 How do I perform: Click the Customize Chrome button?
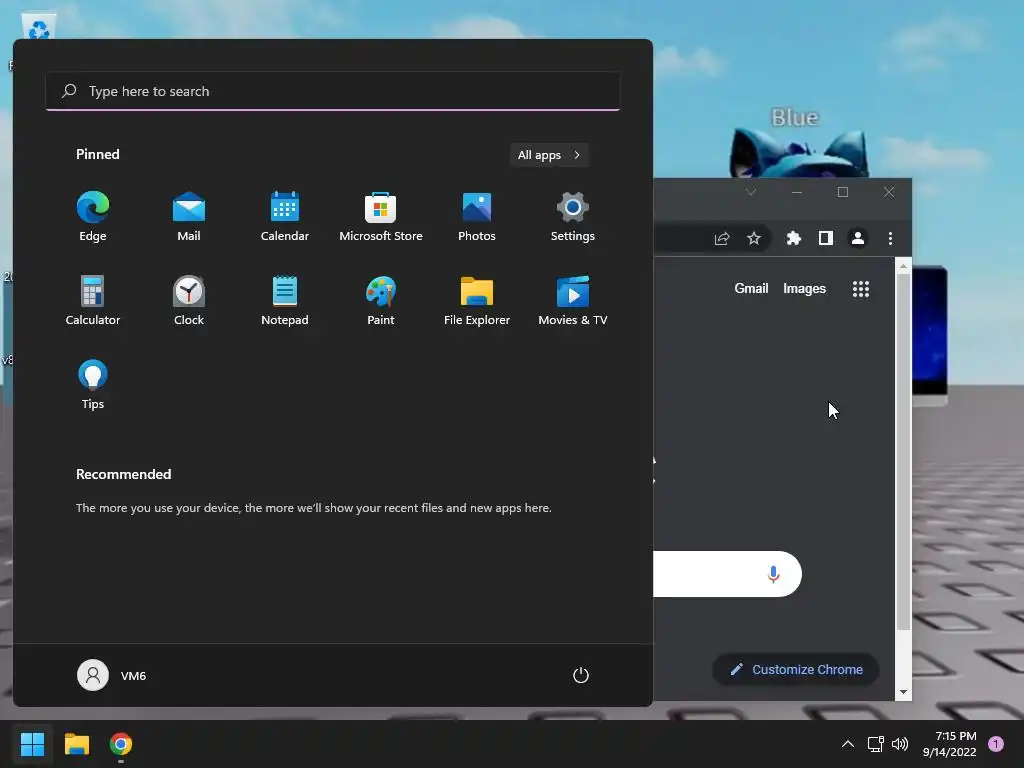coord(795,669)
